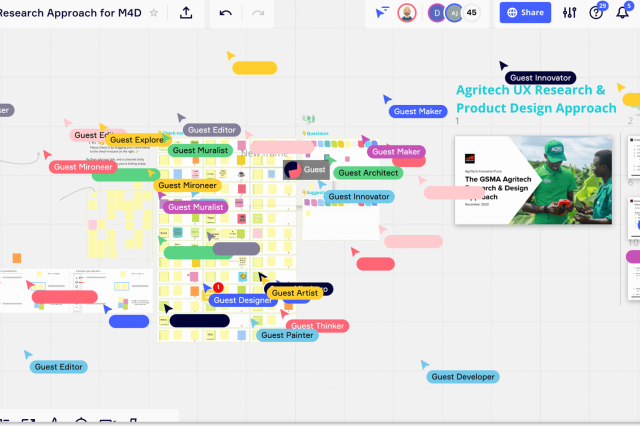Image resolution: width=640 pixels, height=427 pixels.
Task: Click the redo arrow icon
Action: coord(258,13)
